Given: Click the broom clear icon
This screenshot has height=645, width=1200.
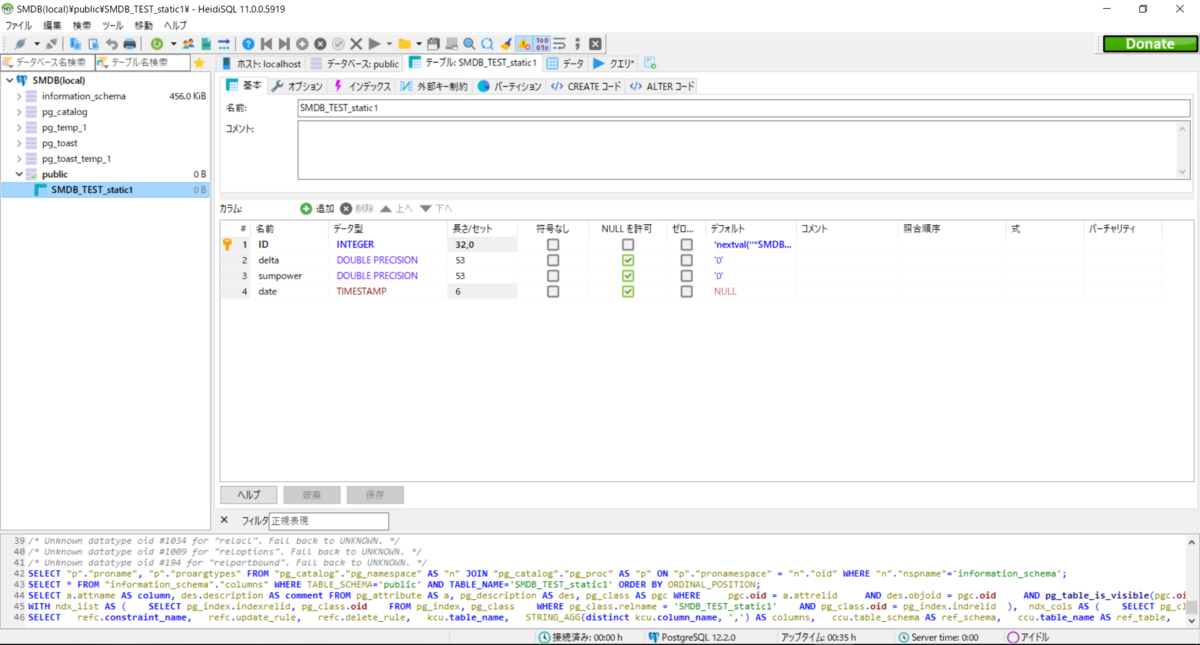Looking at the screenshot, I should [x=505, y=44].
